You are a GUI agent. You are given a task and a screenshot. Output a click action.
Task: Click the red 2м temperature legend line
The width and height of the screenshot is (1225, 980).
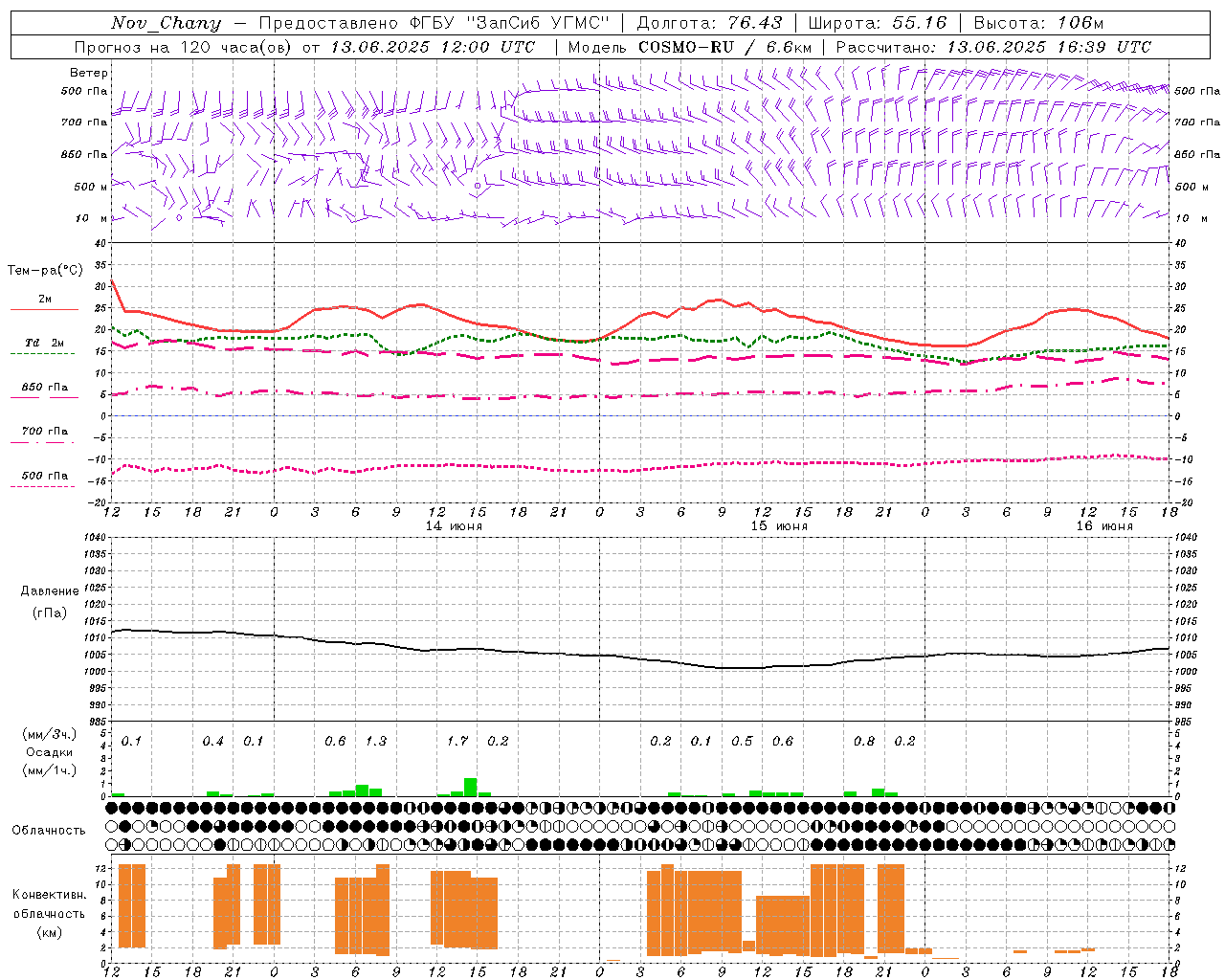(44, 309)
